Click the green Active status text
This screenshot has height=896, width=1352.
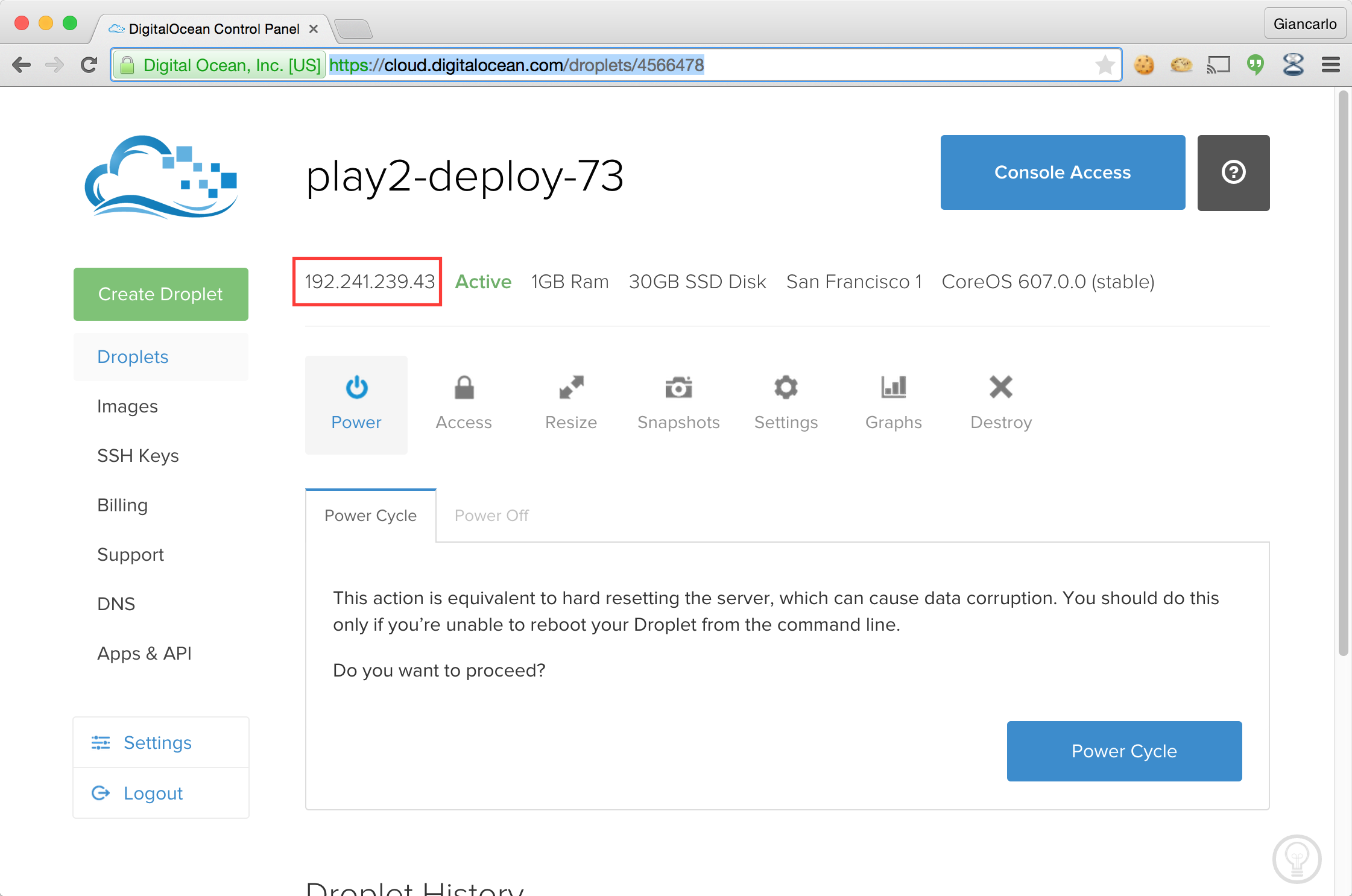[x=483, y=282]
